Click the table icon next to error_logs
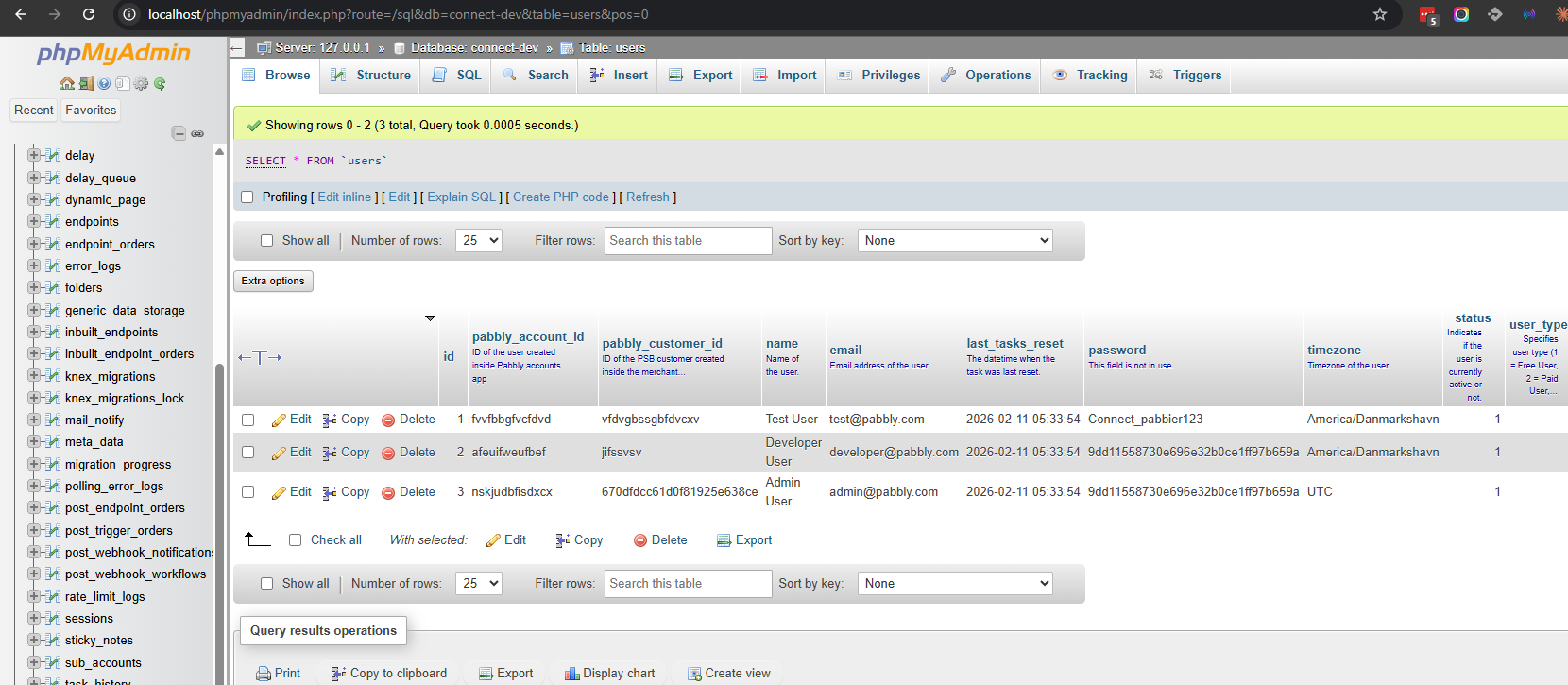Screen dimensions: 1568x685 pos(53,266)
